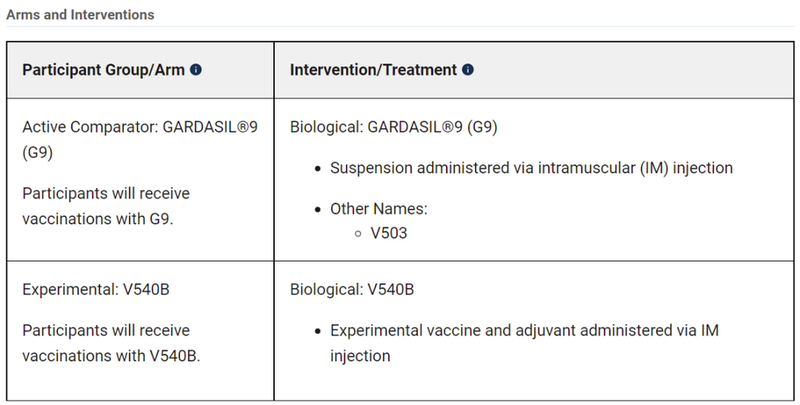Click info icon beside Participant Group/Arm

(x=196, y=71)
